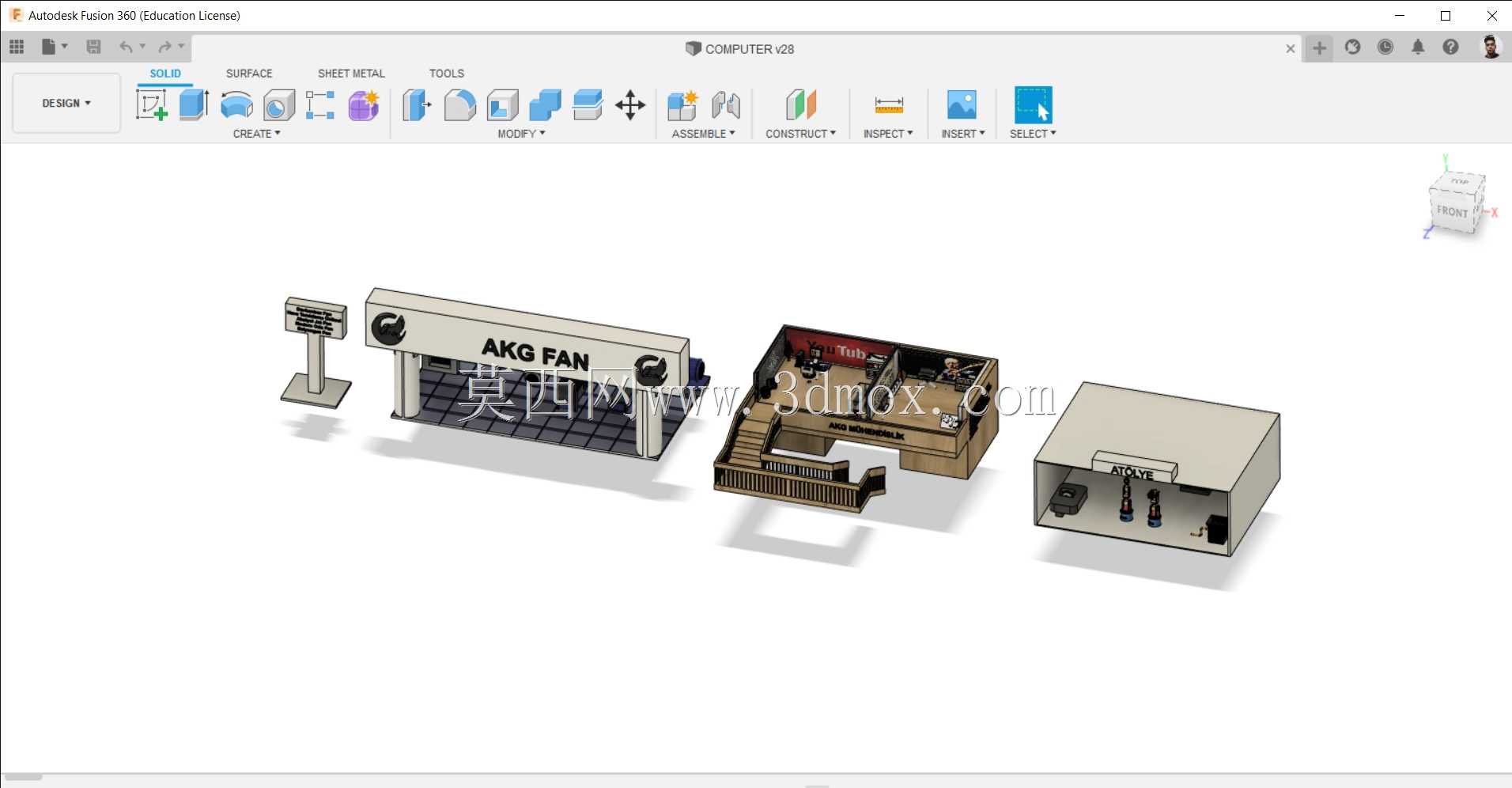The width and height of the screenshot is (1512, 788).
Task: Open the Help menu icon
Action: point(1450,47)
